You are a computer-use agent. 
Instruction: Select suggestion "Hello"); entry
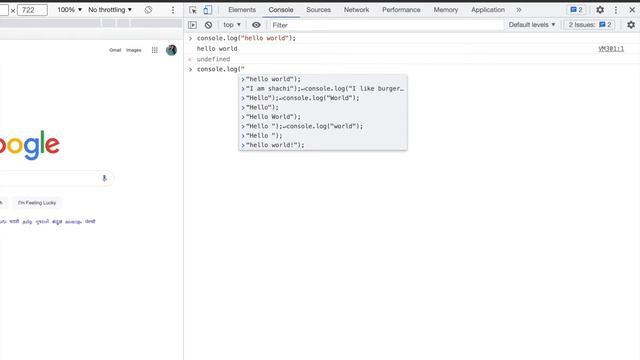(x=323, y=107)
